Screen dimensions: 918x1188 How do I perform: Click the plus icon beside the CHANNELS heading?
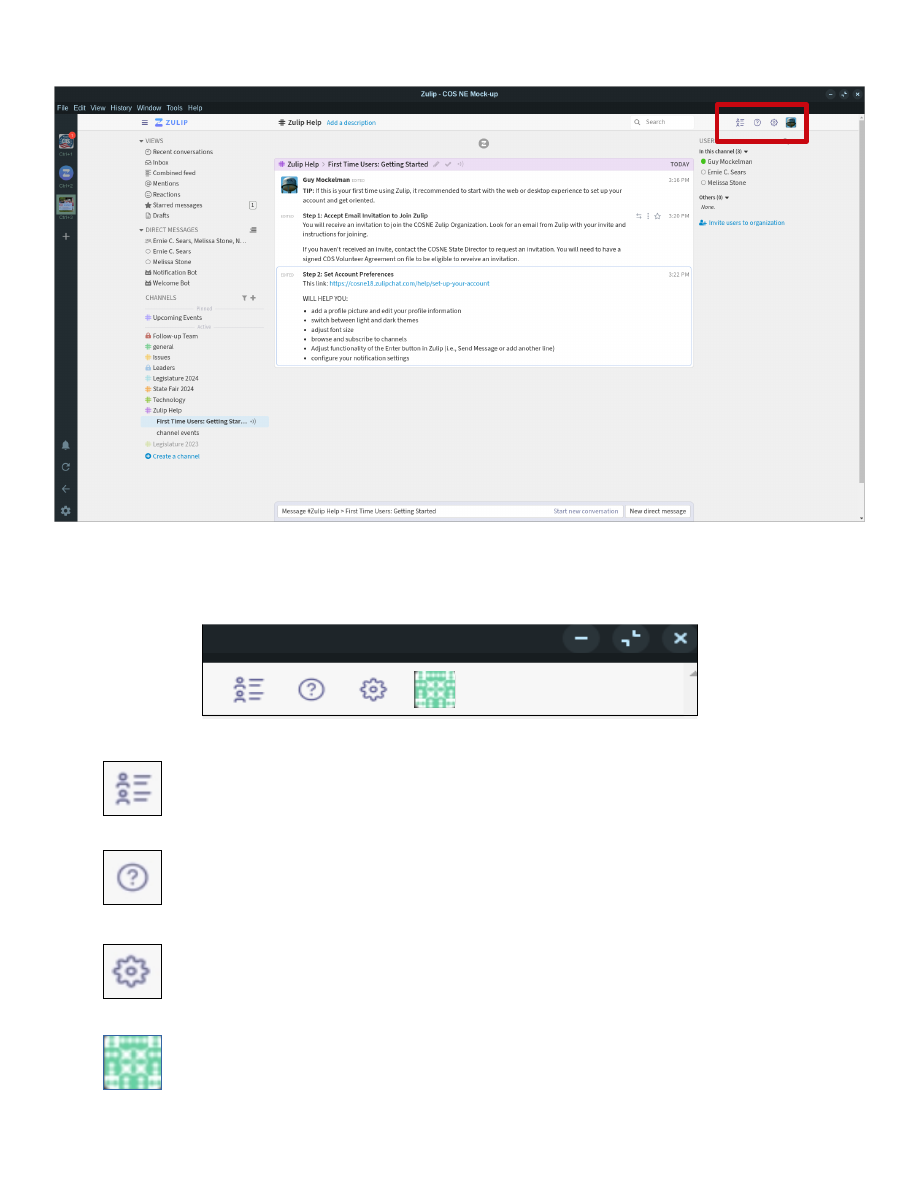pyautogui.click(x=254, y=298)
